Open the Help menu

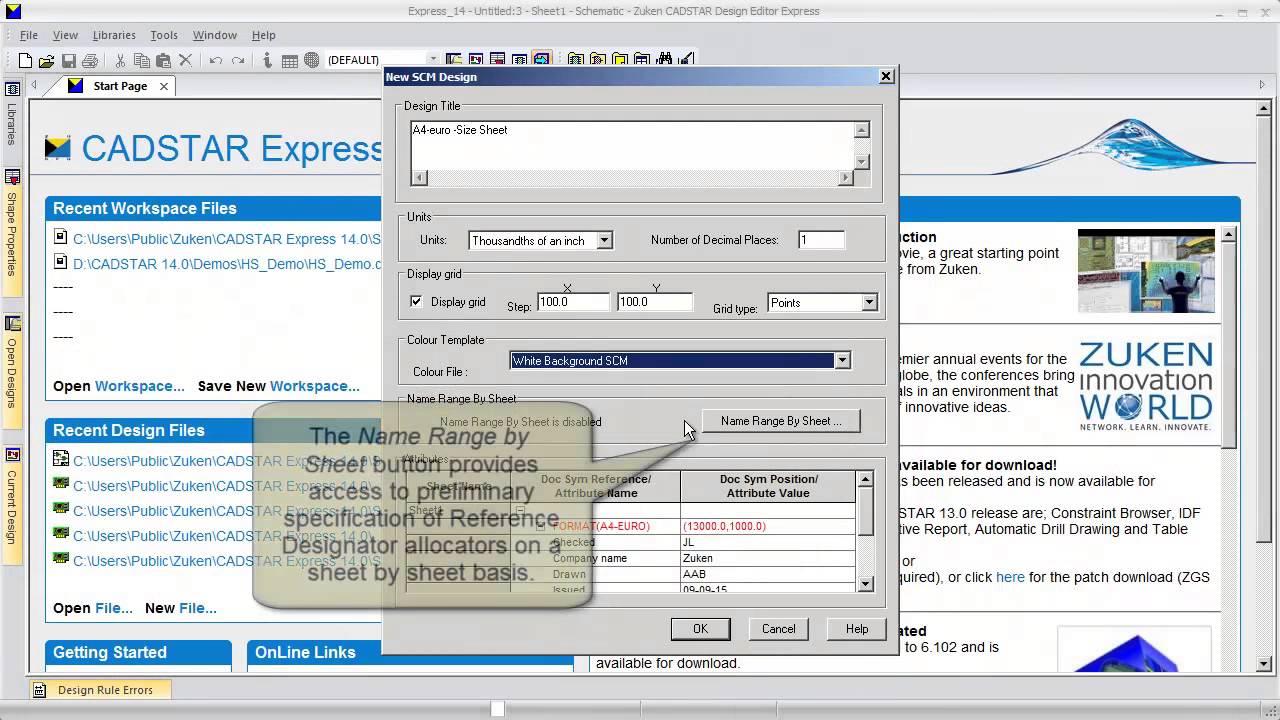pos(264,35)
